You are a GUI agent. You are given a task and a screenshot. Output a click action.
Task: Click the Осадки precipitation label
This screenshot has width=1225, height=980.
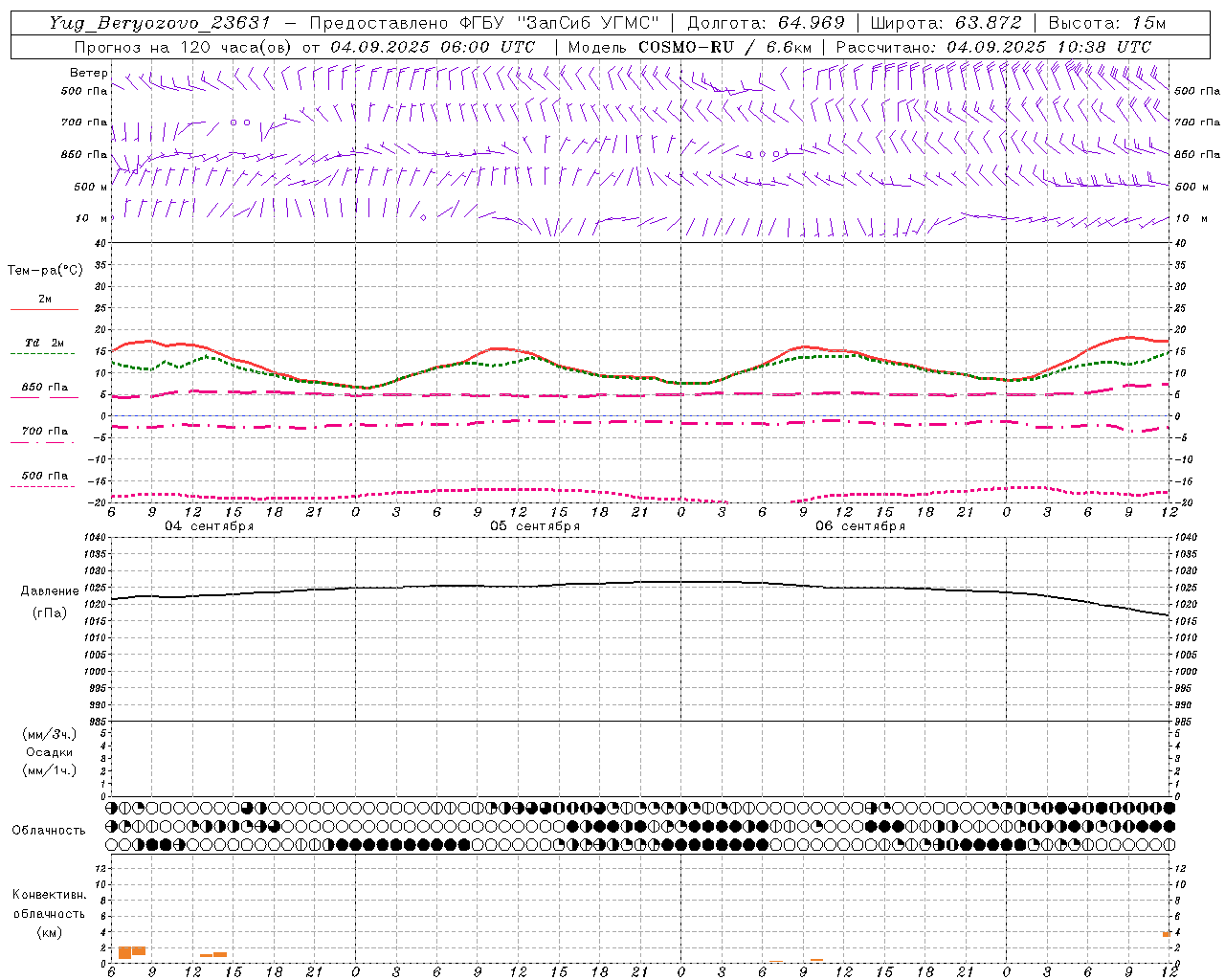(x=50, y=752)
